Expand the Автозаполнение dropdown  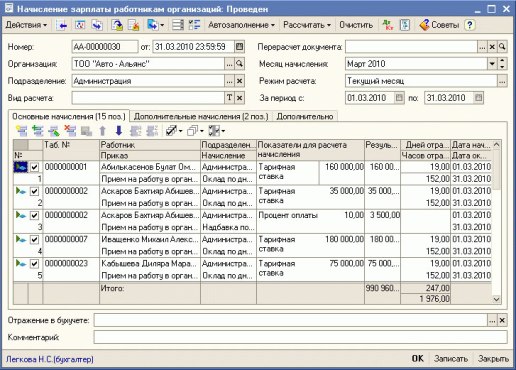pos(241,25)
